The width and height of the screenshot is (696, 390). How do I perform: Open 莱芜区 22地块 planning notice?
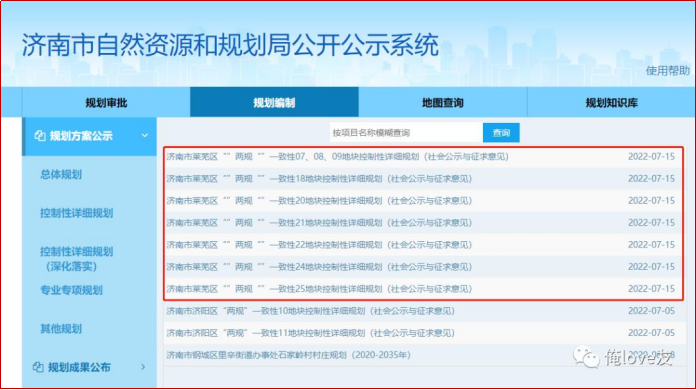coord(319,245)
